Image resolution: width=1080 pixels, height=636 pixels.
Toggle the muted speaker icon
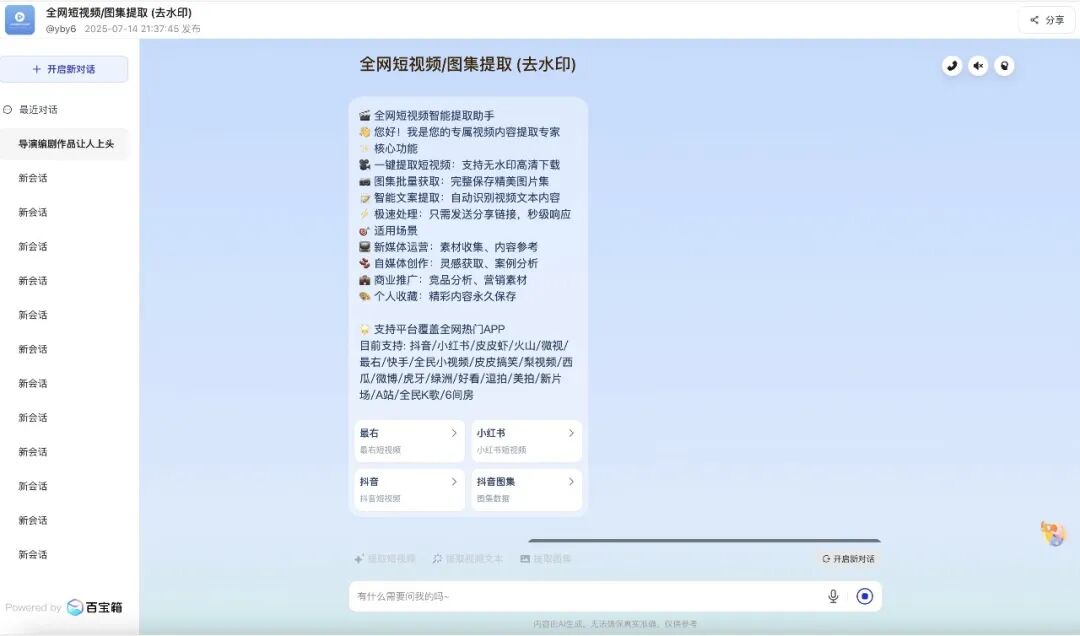click(x=978, y=66)
